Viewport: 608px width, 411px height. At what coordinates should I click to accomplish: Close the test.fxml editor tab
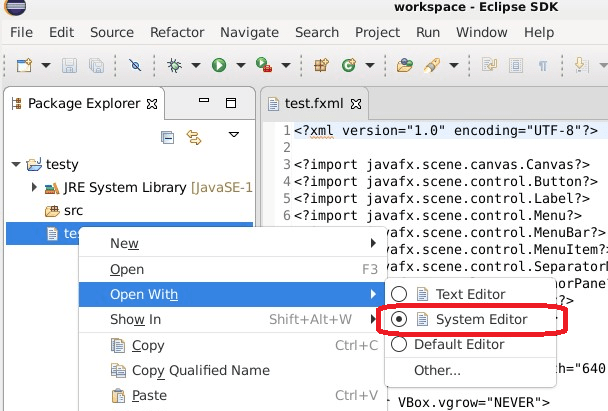click(356, 104)
